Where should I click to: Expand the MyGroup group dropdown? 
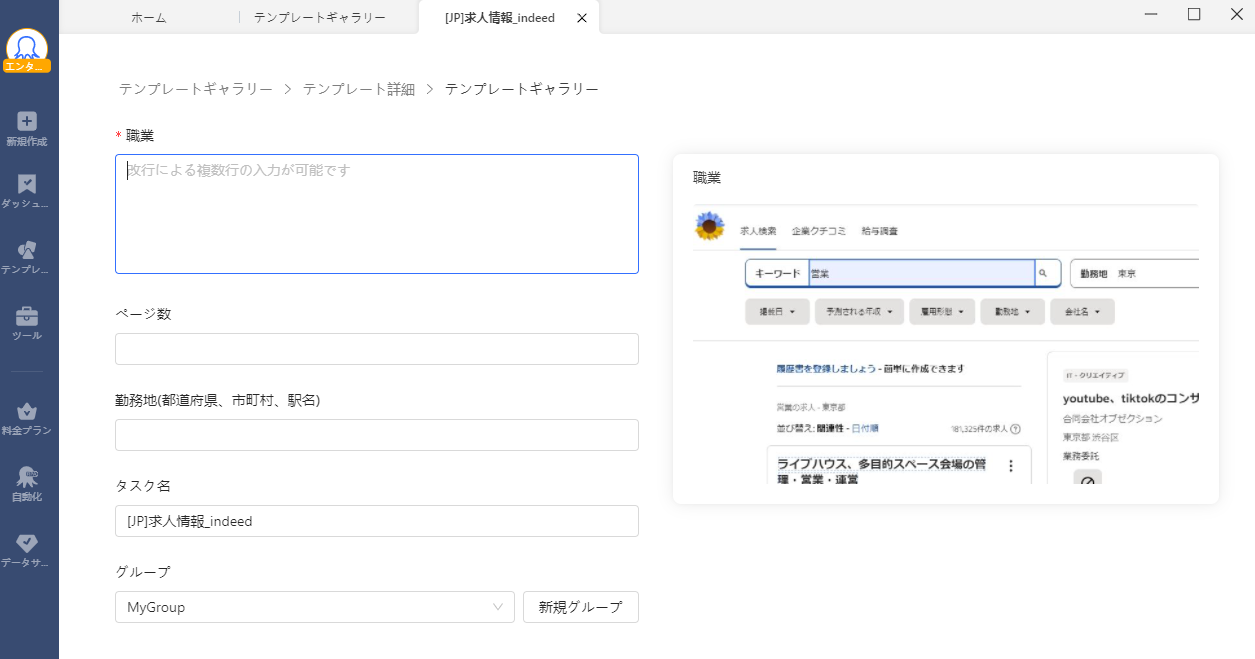(x=314, y=607)
